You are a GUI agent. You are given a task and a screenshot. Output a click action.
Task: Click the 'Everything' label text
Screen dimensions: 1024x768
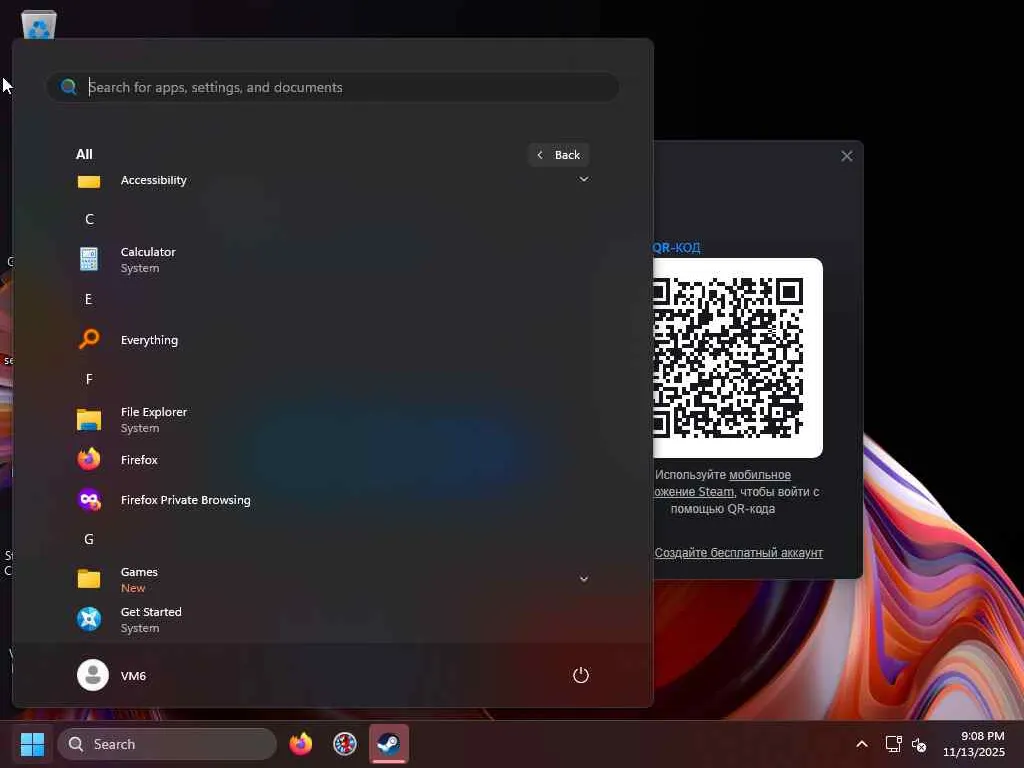(149, 340)
